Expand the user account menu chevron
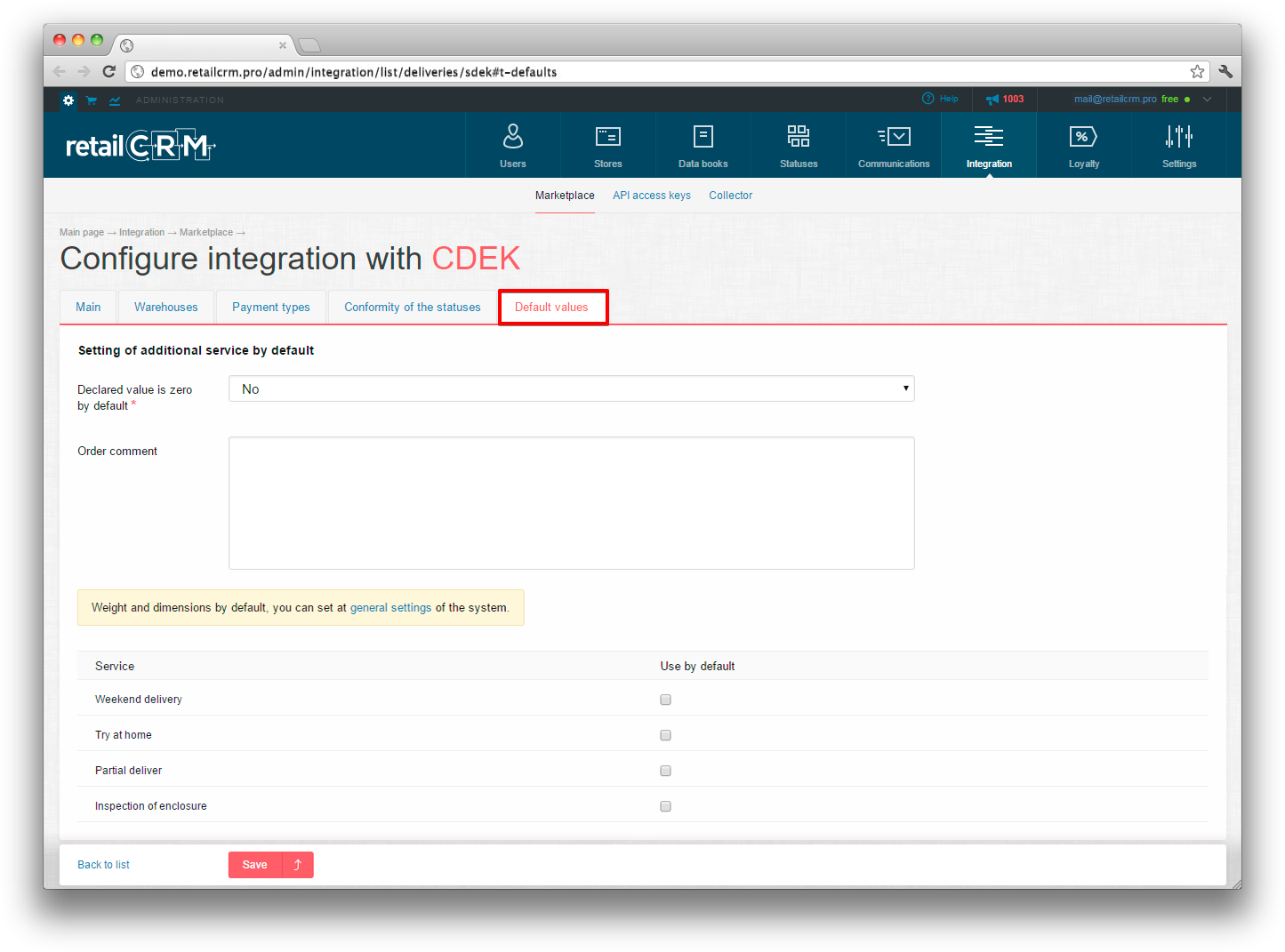The width and height of the screenshot is (1285, 952). (x=1207, y=100)
